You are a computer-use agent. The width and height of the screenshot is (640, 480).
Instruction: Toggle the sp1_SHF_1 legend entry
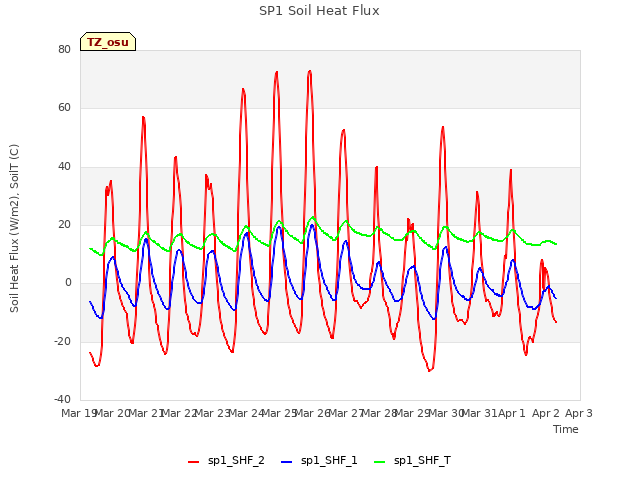coord(319,461)
